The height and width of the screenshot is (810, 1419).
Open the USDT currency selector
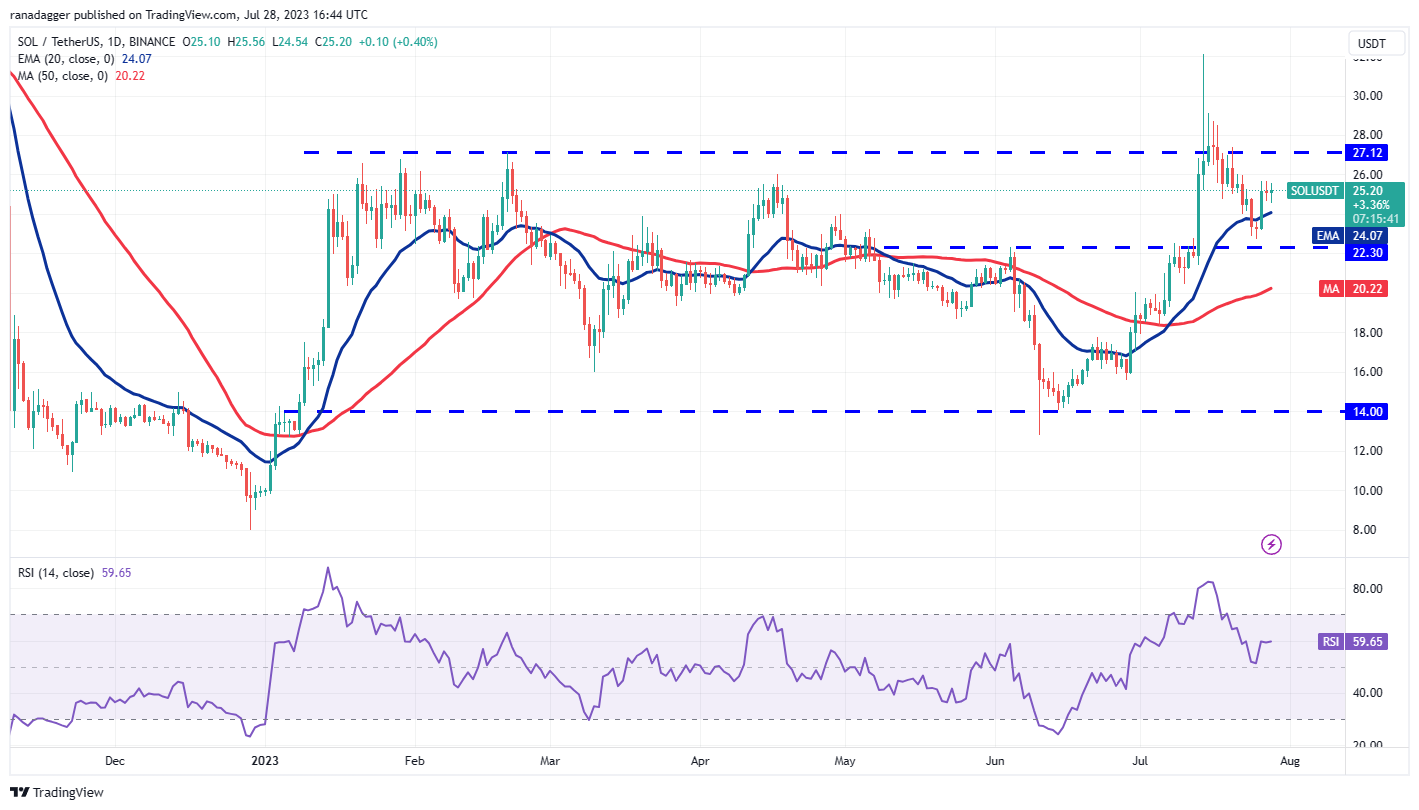(1375, 43)
